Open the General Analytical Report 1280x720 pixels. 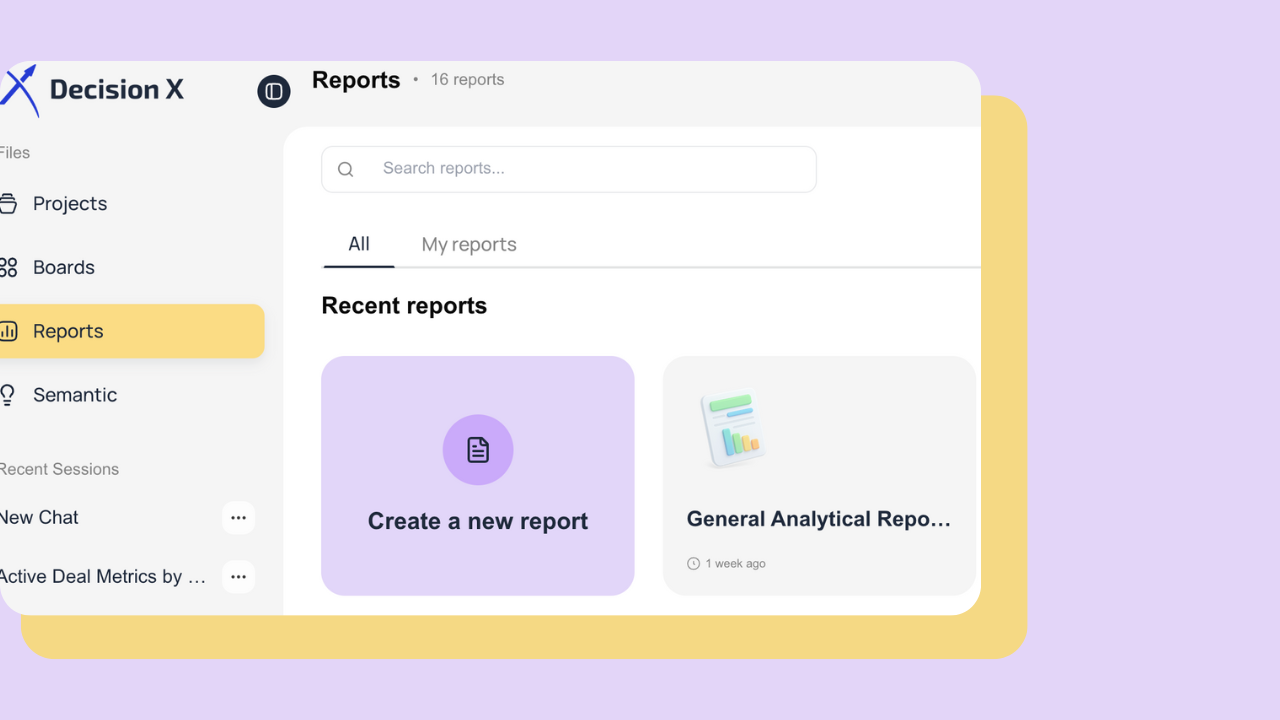(x=818, y=475)
